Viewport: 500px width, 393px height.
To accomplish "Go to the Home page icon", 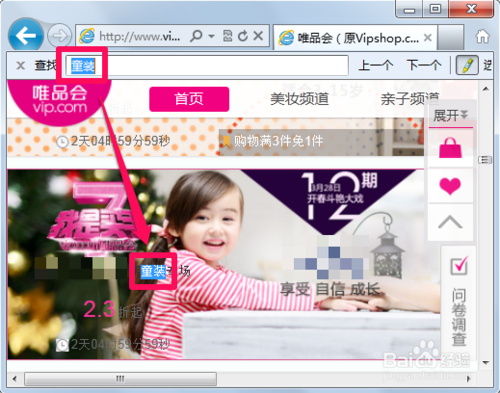I will pos(482,36).
